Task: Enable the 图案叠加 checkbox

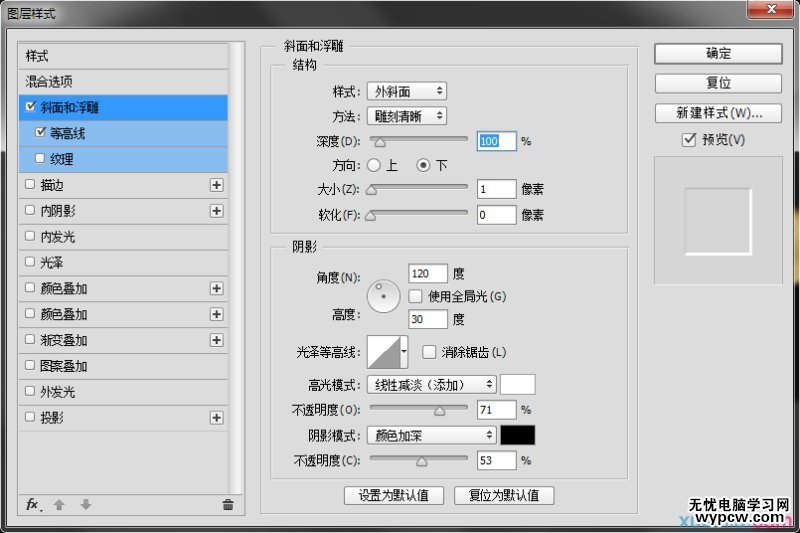Action: 30,365
